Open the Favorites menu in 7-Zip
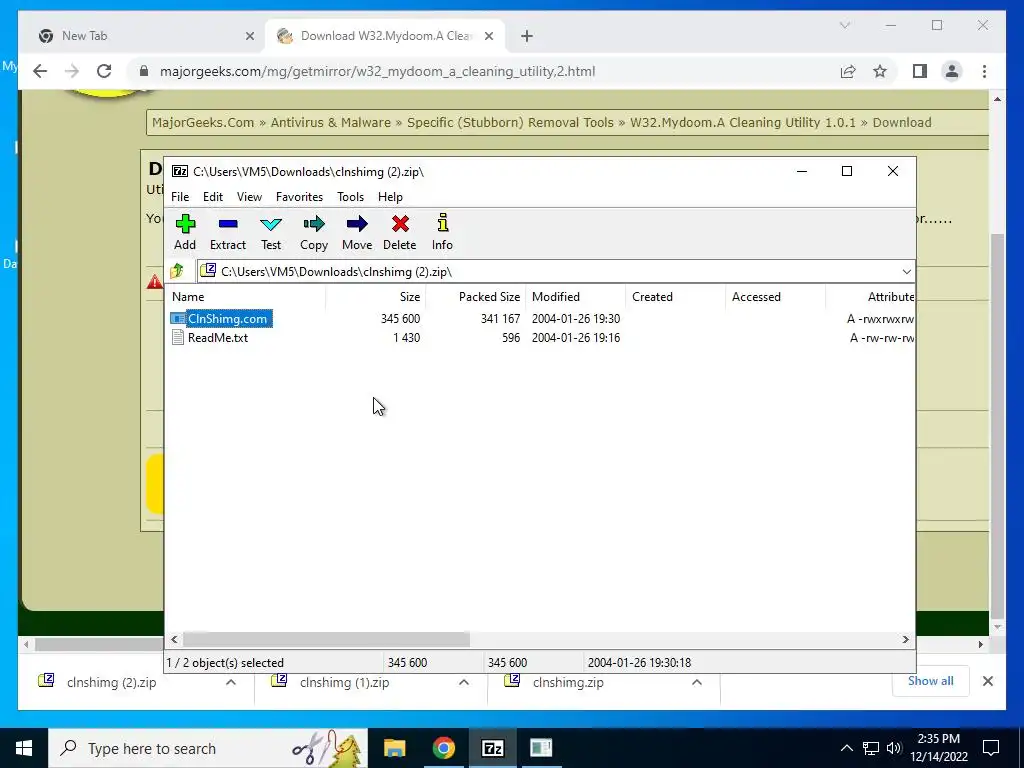The height and width of the screenshot is (768, 1024). 299,197
